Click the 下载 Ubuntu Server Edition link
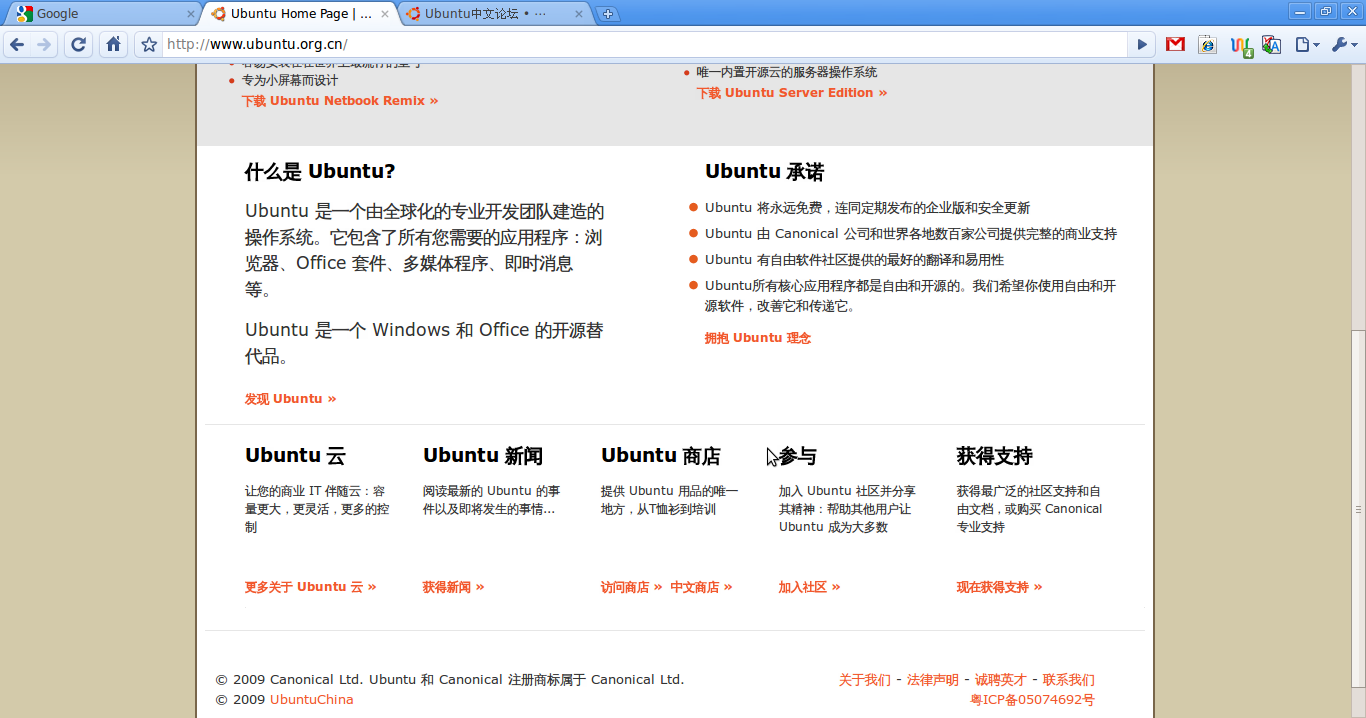Image resolution: width=1366 pixels, height=718 pixels. point(792,93)
